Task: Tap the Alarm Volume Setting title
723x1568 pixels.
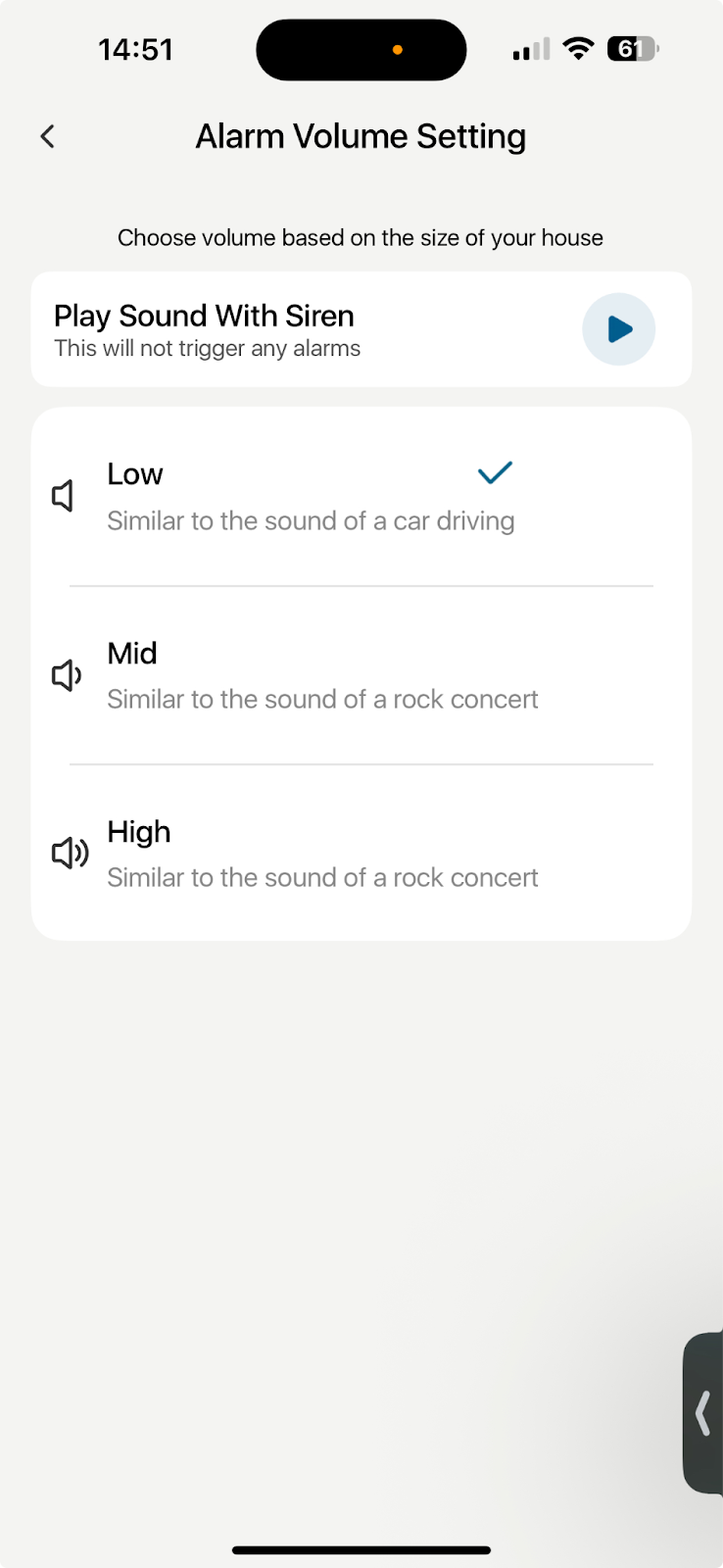Action: (361, 136)
